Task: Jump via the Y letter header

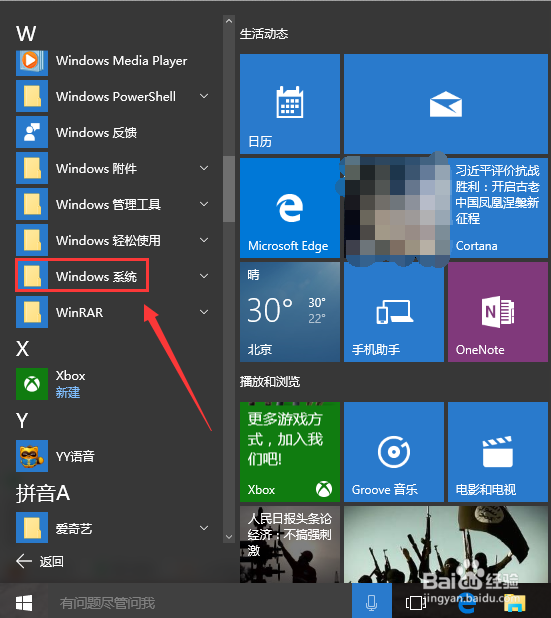Action: point(22,421)
